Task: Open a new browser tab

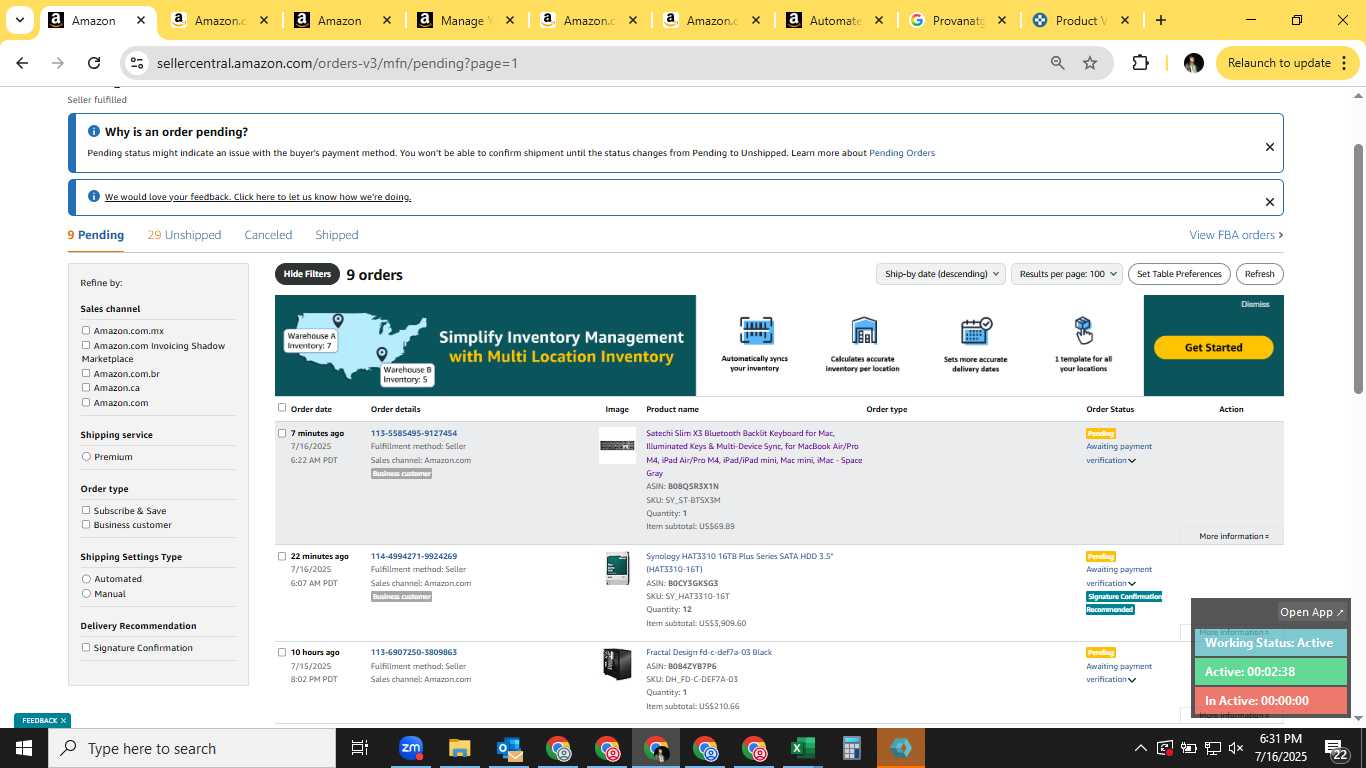Action: (1160, 20)
